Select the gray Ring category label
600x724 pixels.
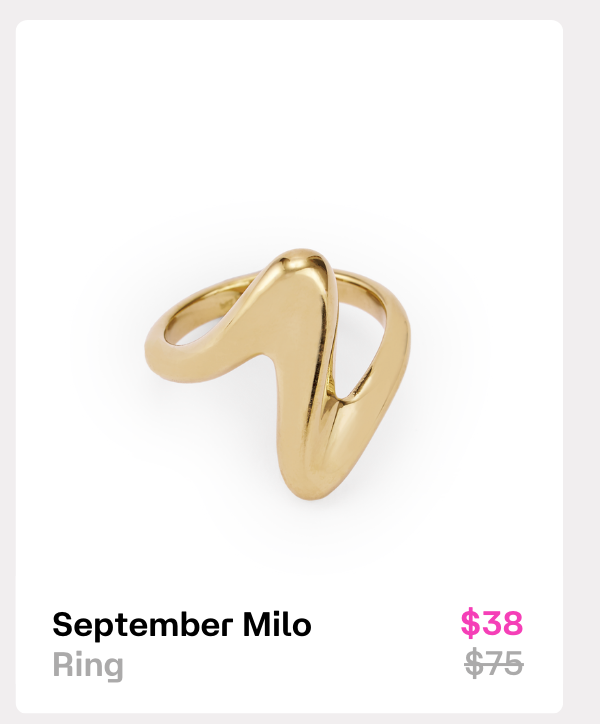pyautogui.click(x=88, y=665)
